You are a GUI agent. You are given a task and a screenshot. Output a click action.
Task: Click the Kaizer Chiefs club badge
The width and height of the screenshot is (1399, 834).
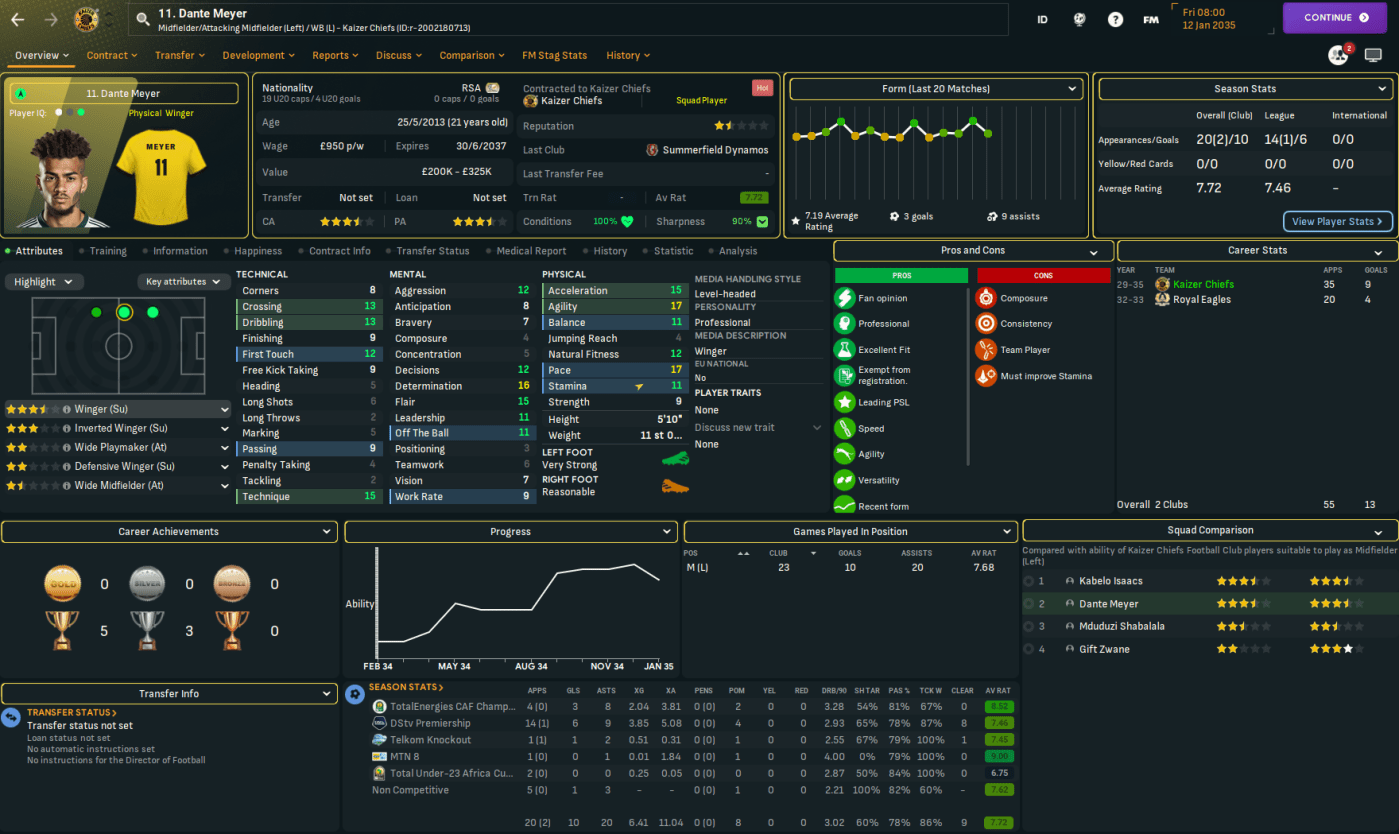[87, 19]
